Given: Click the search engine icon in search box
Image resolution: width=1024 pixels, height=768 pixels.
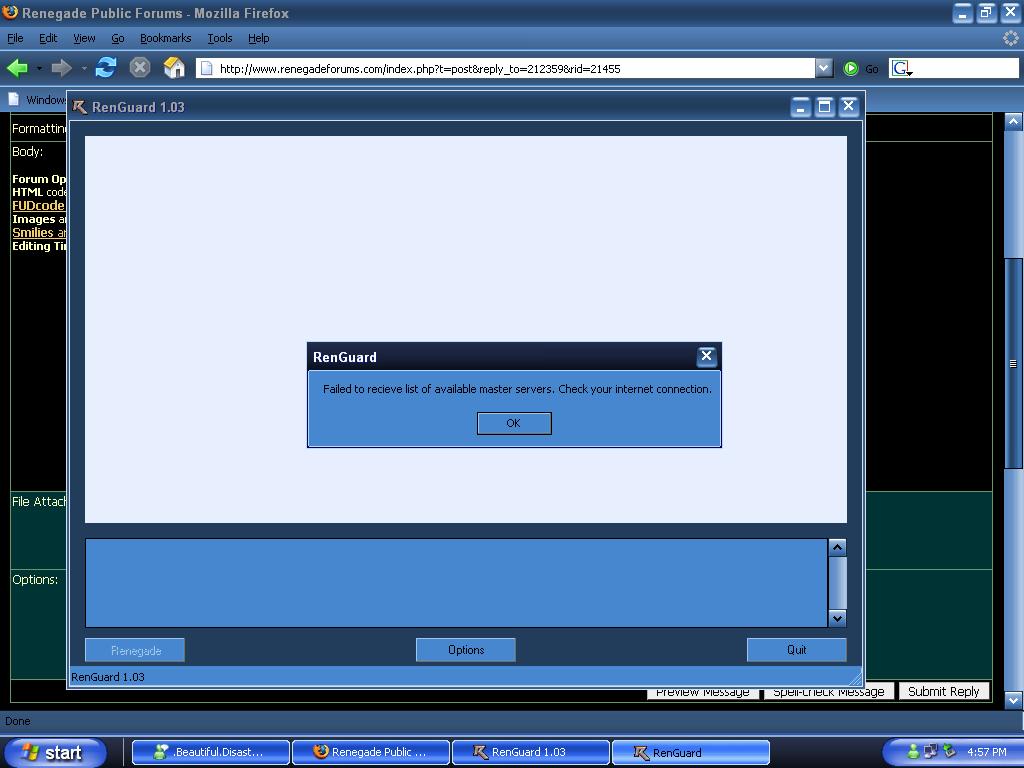Looking at the screenshot, I should pyautogui.click(x=901, y=68).
